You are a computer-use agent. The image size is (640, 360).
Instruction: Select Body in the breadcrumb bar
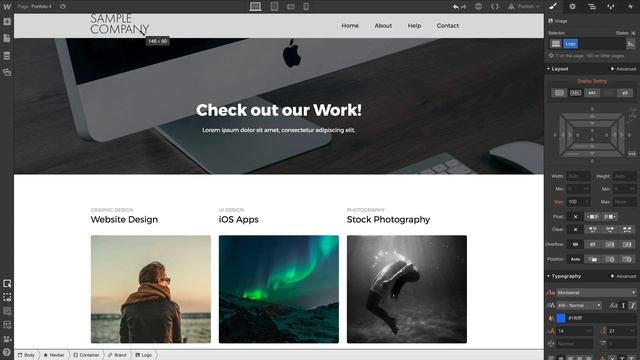coord(27,355)
